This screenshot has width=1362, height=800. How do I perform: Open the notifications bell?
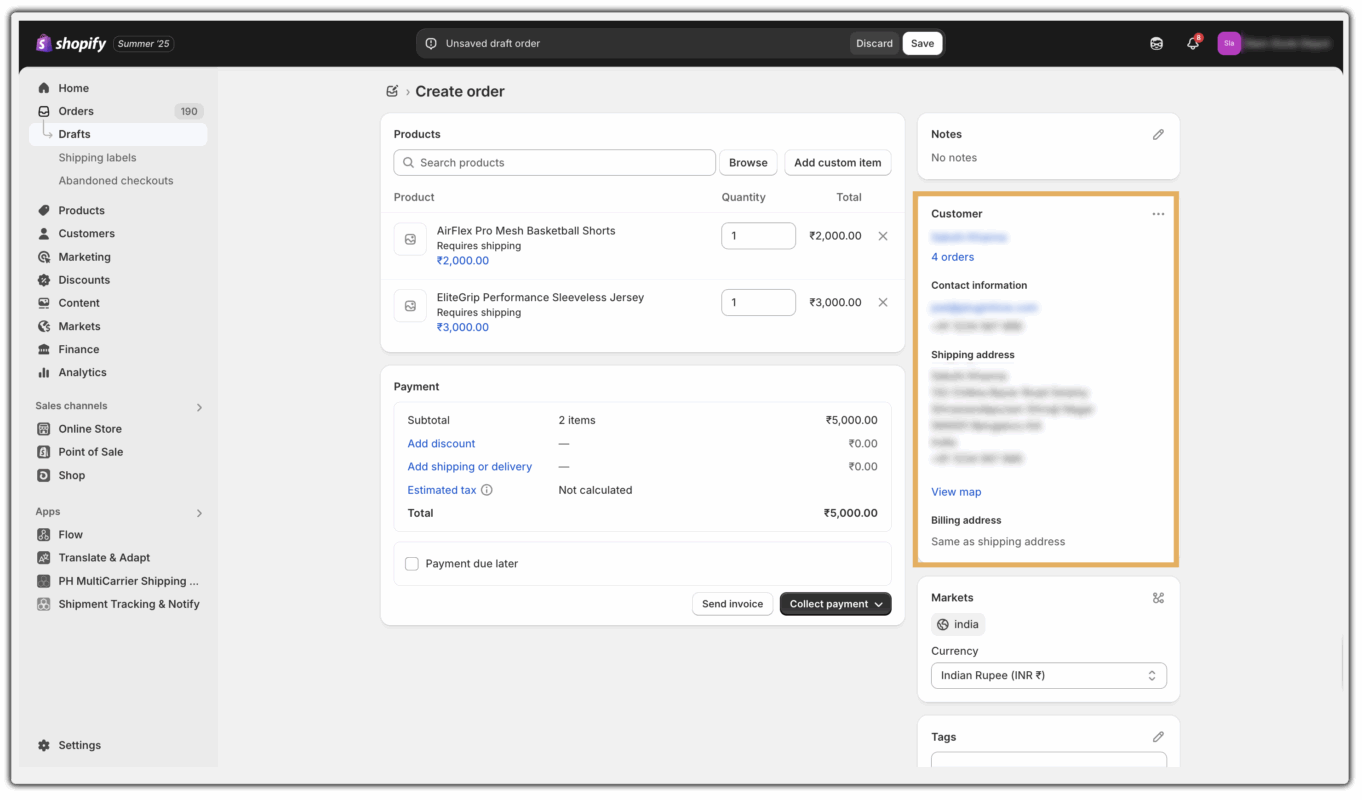pos(1193,43)
